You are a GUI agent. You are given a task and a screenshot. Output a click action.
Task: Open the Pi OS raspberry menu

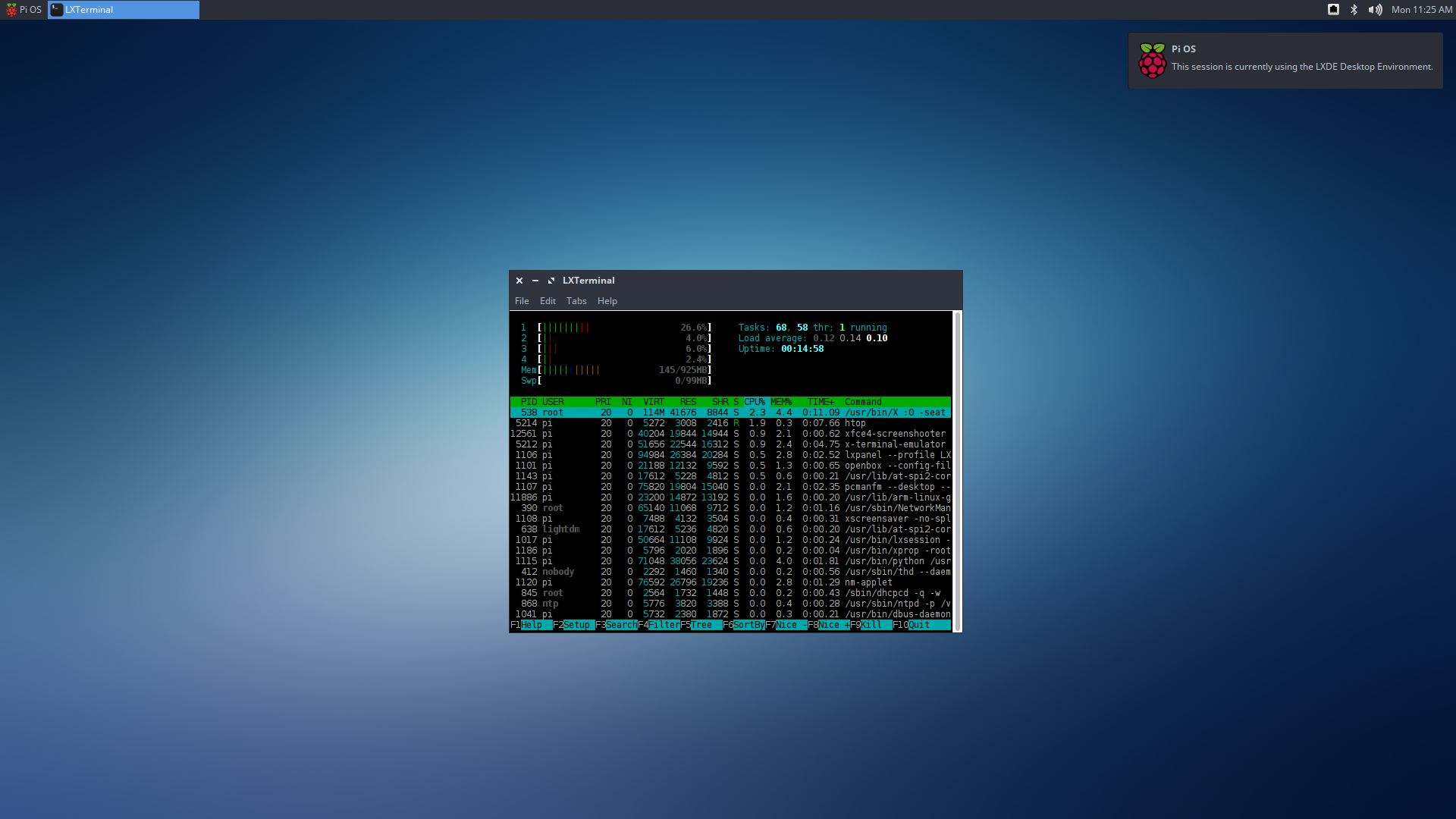(x=24, y=10)
